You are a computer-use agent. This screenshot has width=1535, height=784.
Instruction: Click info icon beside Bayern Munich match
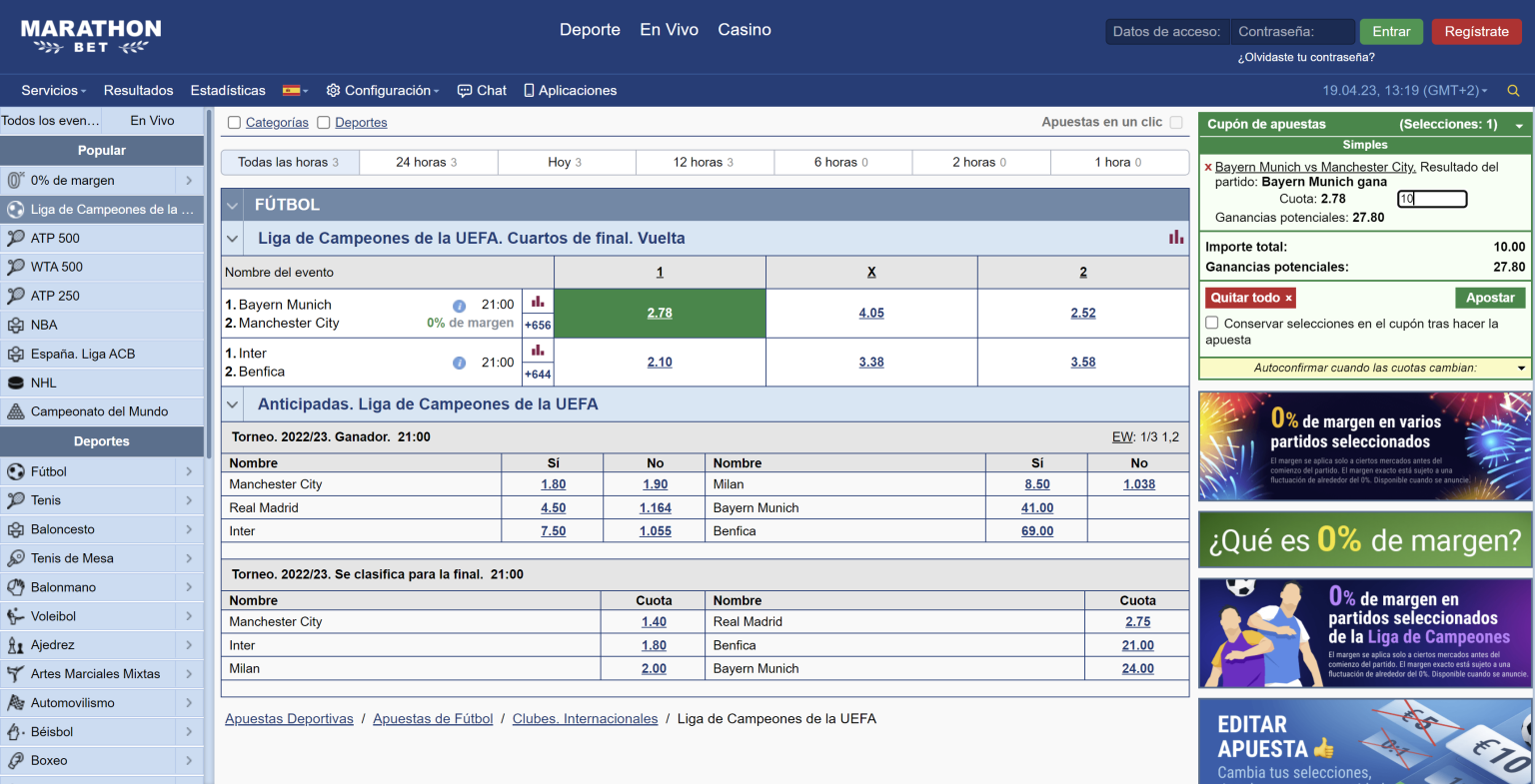click(x=460, y=306)
